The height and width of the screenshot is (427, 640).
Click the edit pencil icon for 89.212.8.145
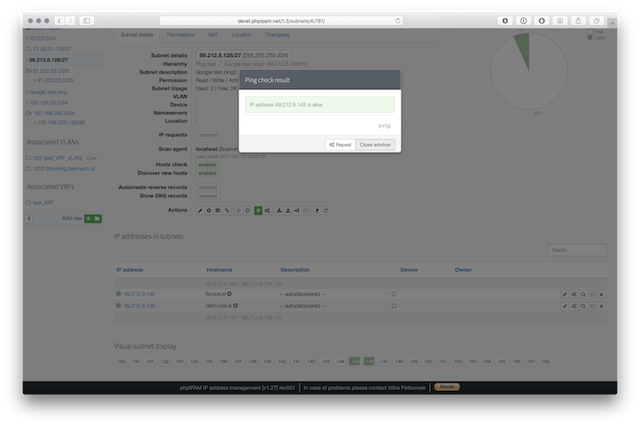(x=565, y=294)
